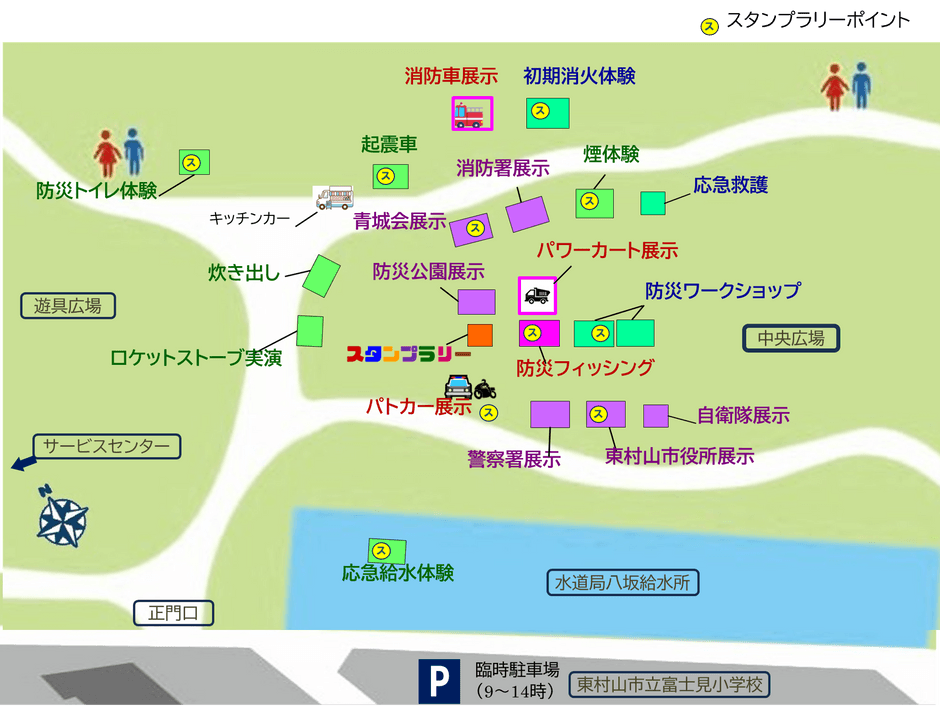Screen dimensions: 940x711
Task: Click the 炊き出し label text
Action: [244, 272]
